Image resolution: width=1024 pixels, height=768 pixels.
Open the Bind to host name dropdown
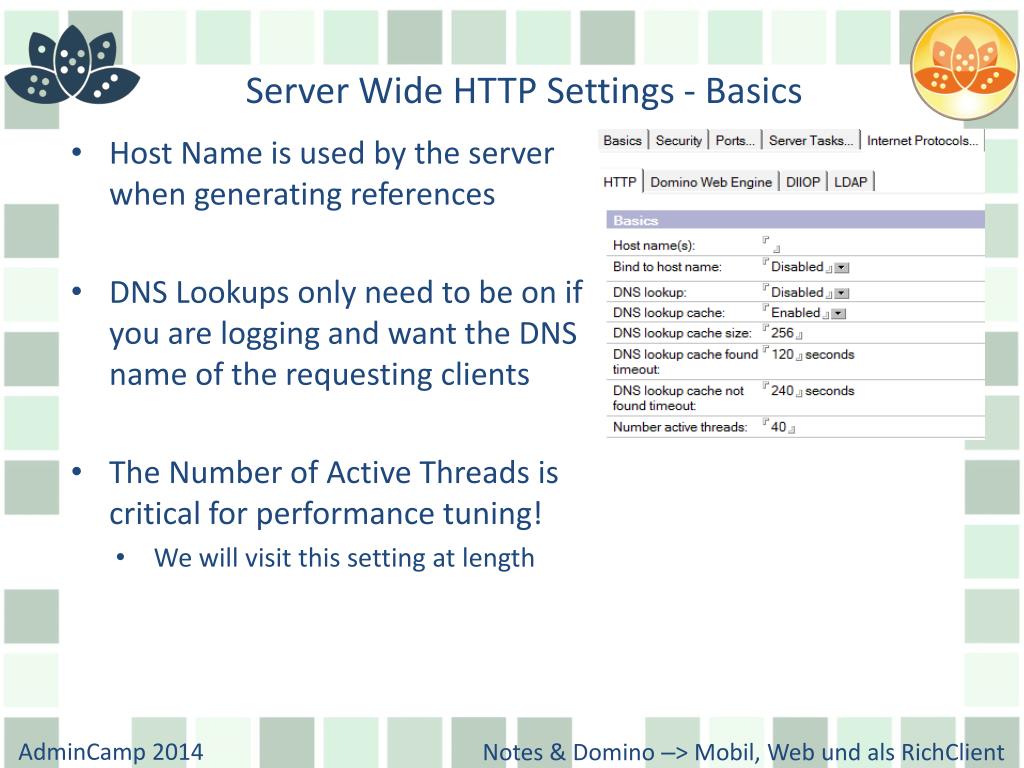point(842,268)
